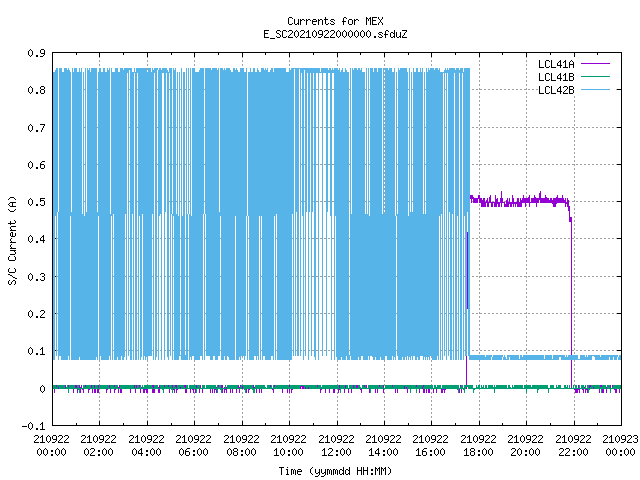Click the x-axis tick 210922 08:00
This screenshot has width=640, height=480.
pyautogui.click(x=241, y=446)
